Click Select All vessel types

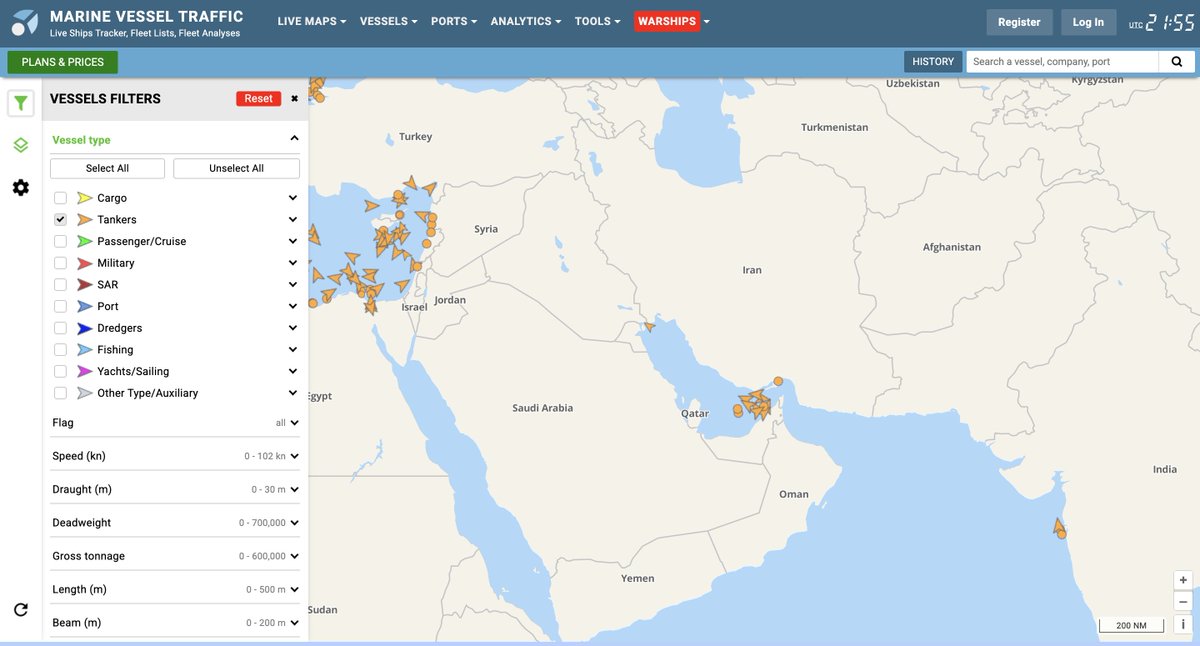coord(107,168)
